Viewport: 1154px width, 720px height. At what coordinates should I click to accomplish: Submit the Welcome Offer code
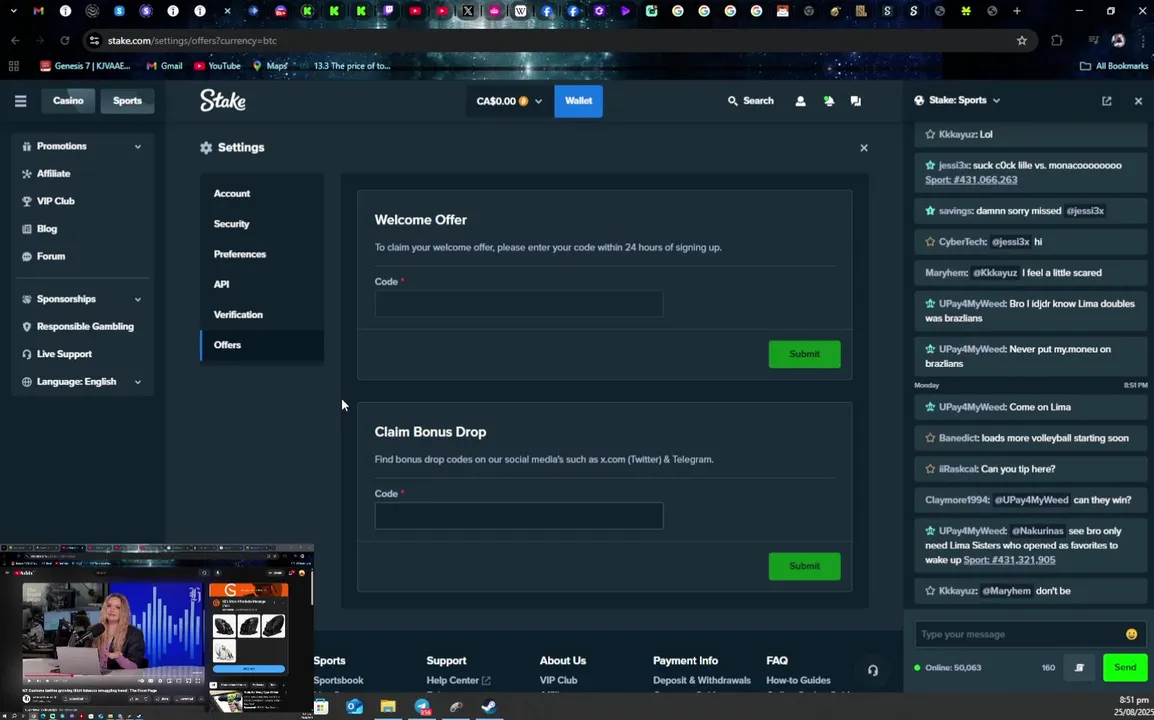(x=804, y=354)
